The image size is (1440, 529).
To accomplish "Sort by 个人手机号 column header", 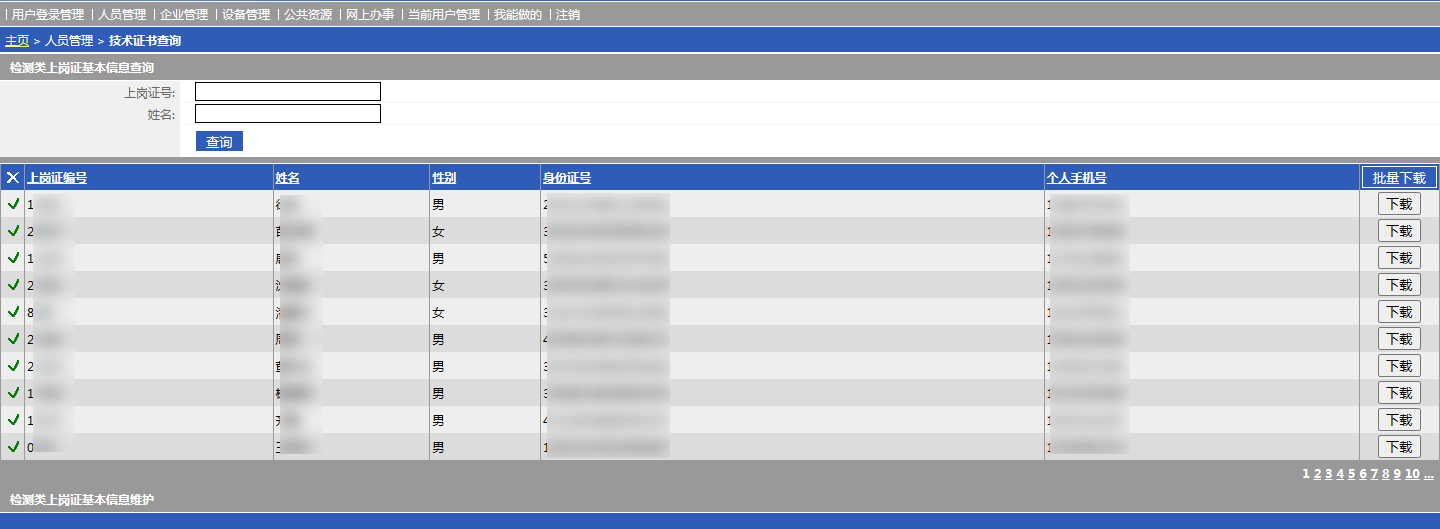I will click(1076, 178).
